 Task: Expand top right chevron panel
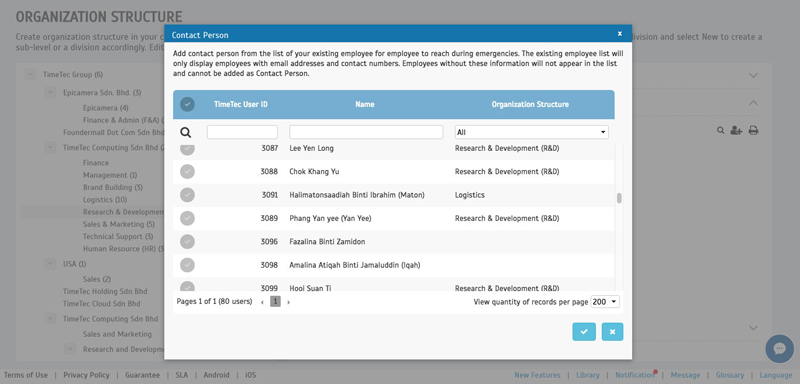[x=753, y=75]
